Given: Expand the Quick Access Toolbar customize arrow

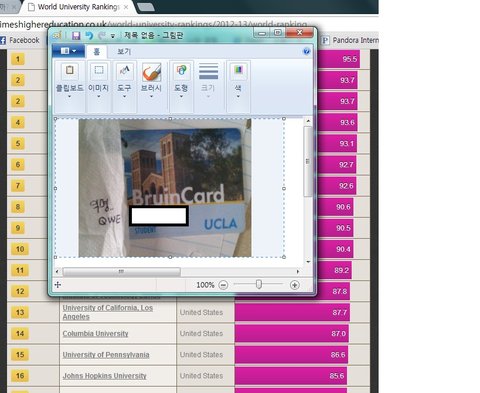Looking at the screenshot, I should pyautogui.click(x=113, y=36).
